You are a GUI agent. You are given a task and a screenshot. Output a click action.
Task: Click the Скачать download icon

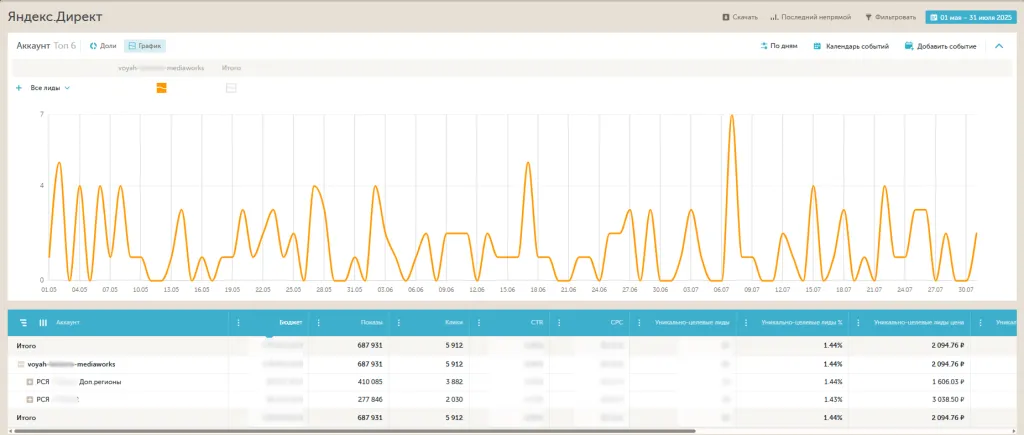726,17
